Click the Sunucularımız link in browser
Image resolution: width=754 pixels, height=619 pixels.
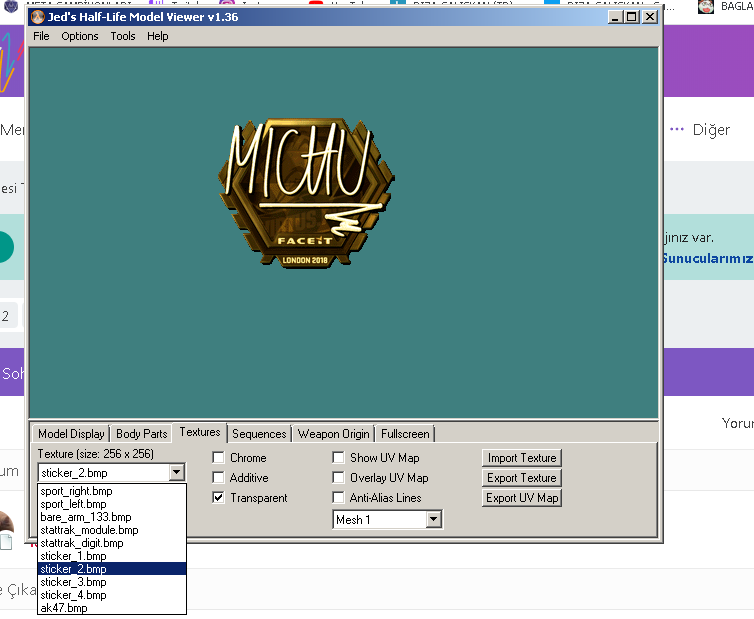tap(708, 258)
